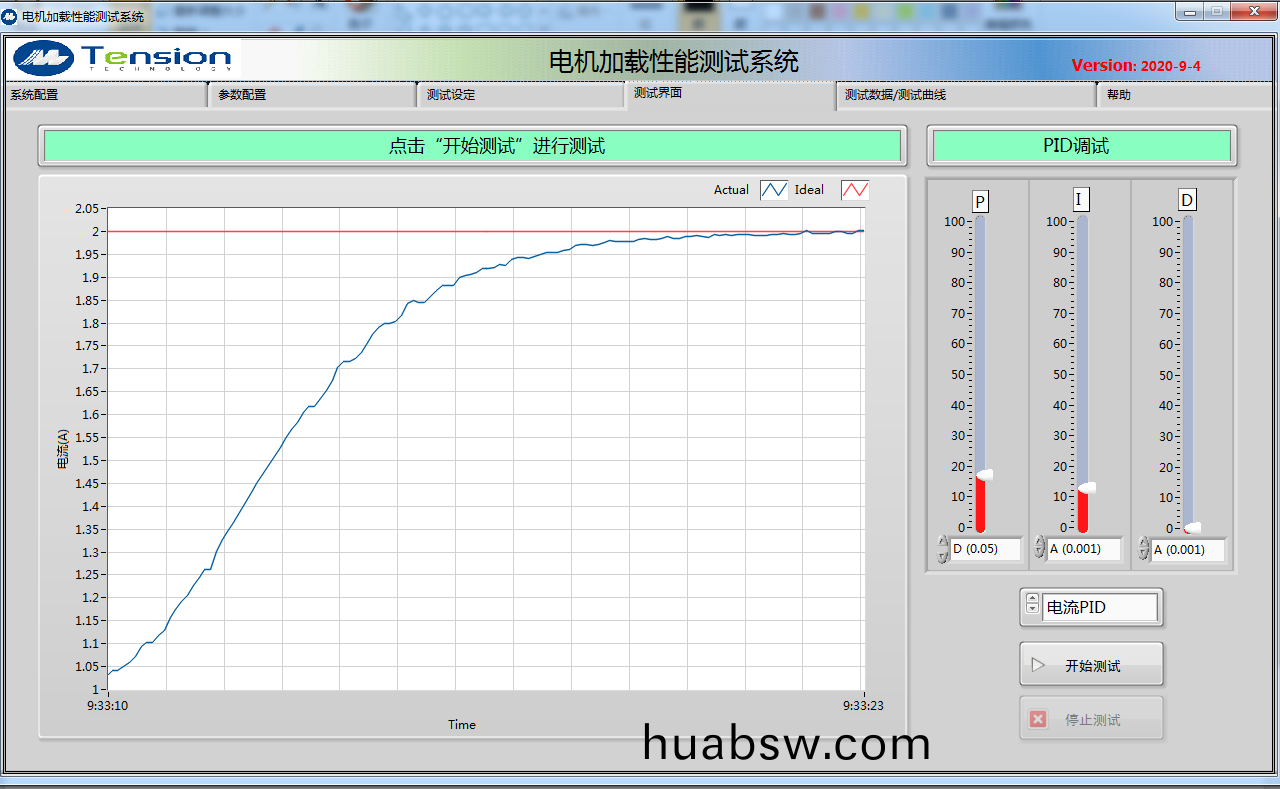Click the D gain slider handle
The height and width of the screenshot is (789, 1280).
click(x=1191, y=527)
